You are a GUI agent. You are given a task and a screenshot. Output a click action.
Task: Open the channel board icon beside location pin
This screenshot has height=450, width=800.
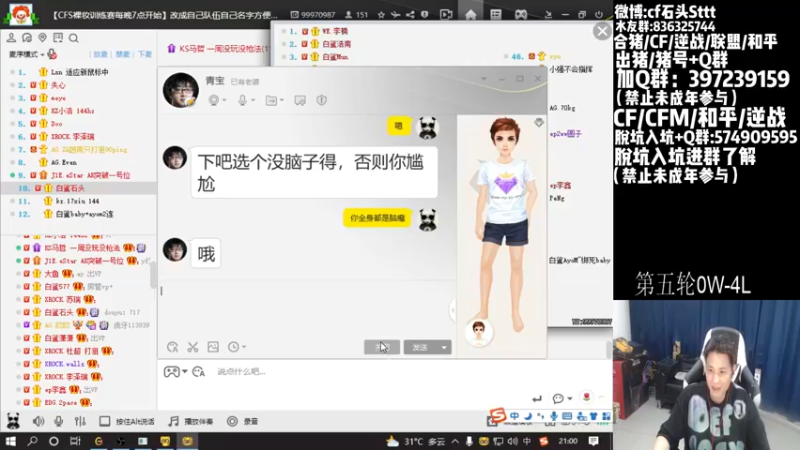point(58,38)
